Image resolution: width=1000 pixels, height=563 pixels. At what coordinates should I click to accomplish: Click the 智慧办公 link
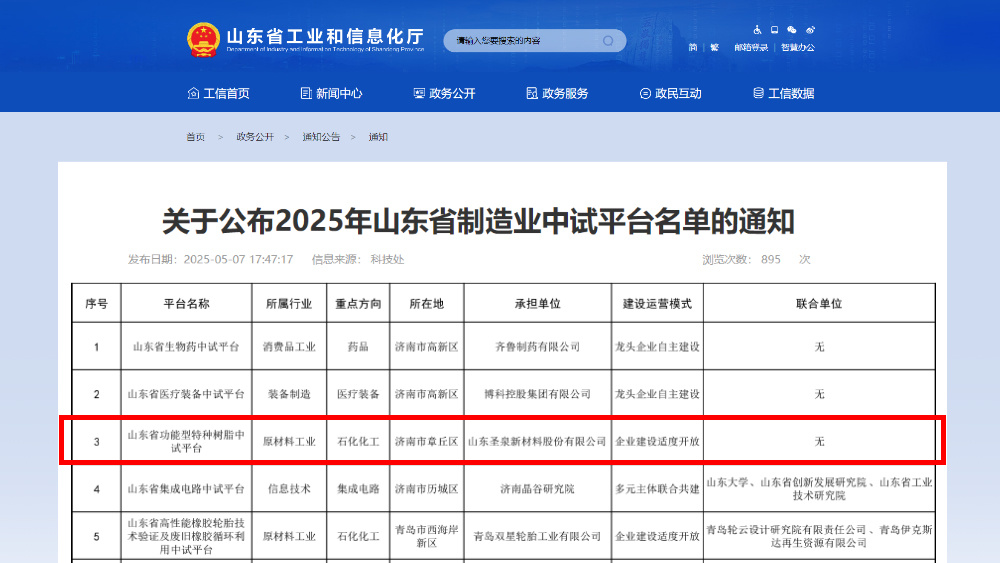(x=798, y=48)
